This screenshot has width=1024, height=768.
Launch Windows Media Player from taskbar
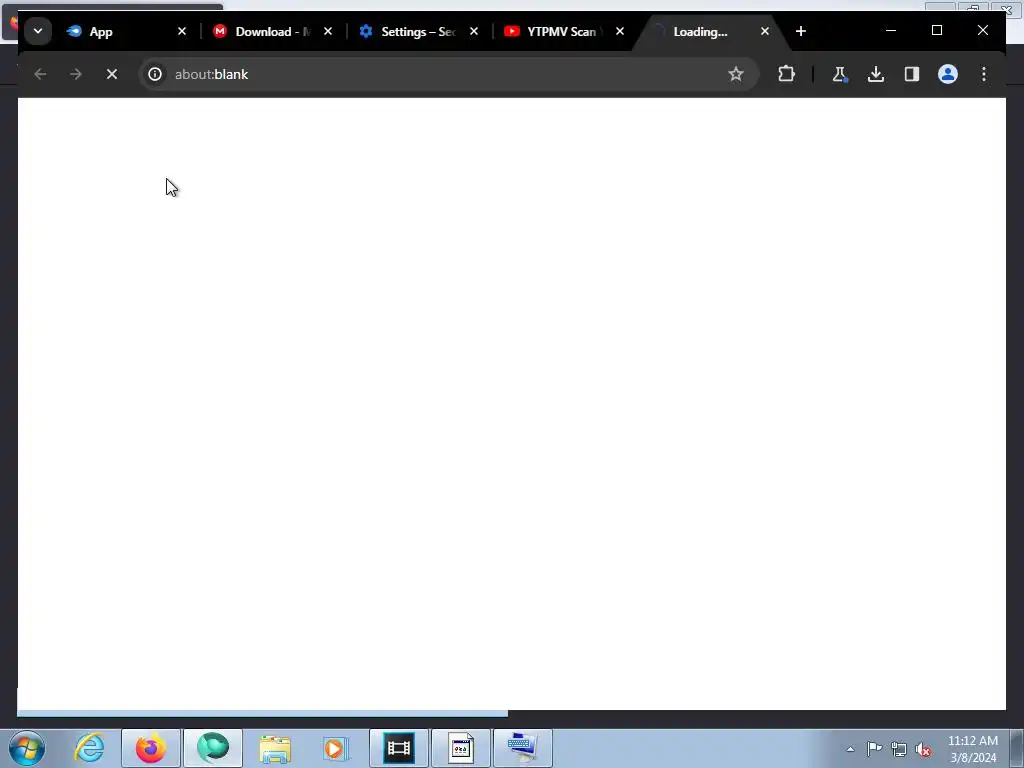pyautogui.click(x=336, y=748)
